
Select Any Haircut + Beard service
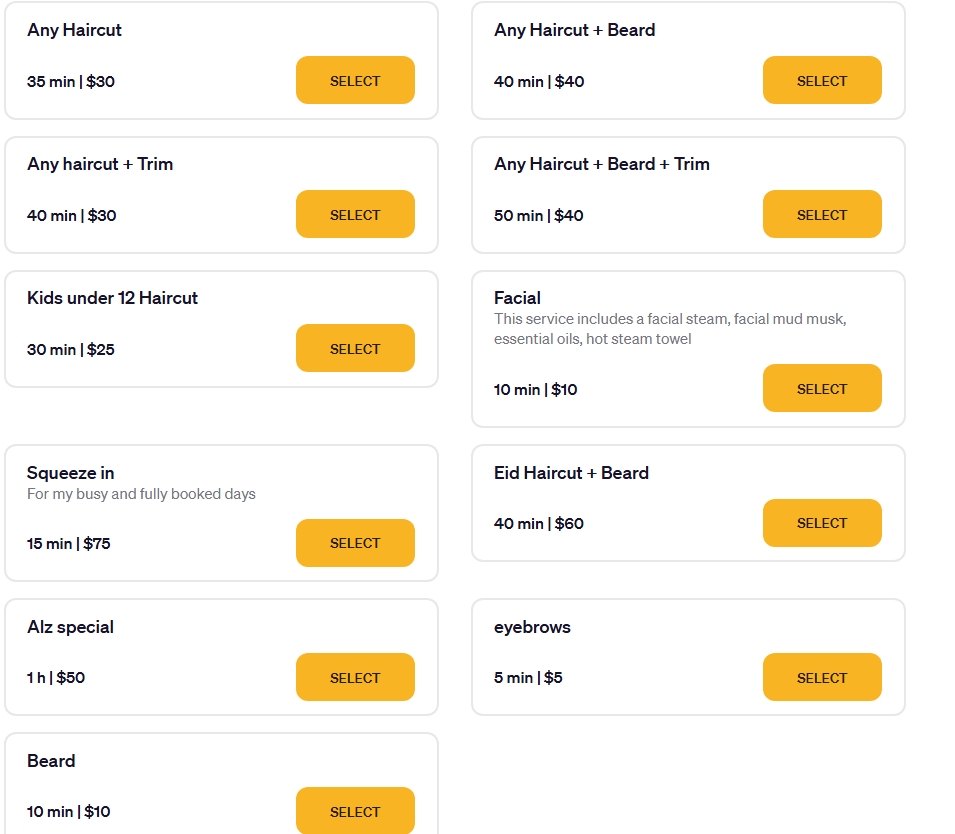click(x=822, y=81)
